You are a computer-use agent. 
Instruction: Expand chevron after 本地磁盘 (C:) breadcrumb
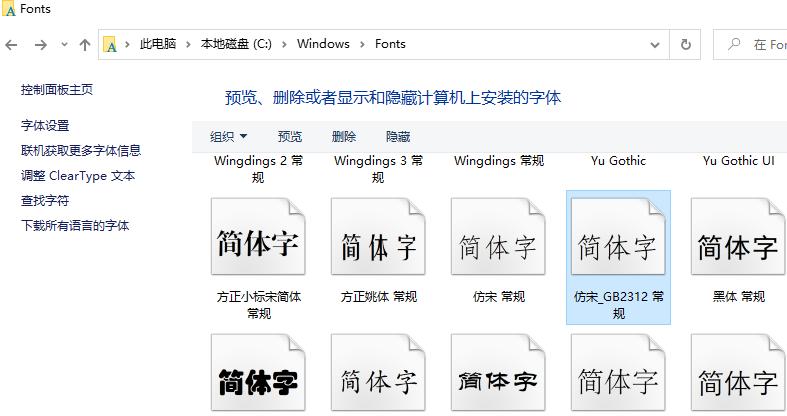284,45
